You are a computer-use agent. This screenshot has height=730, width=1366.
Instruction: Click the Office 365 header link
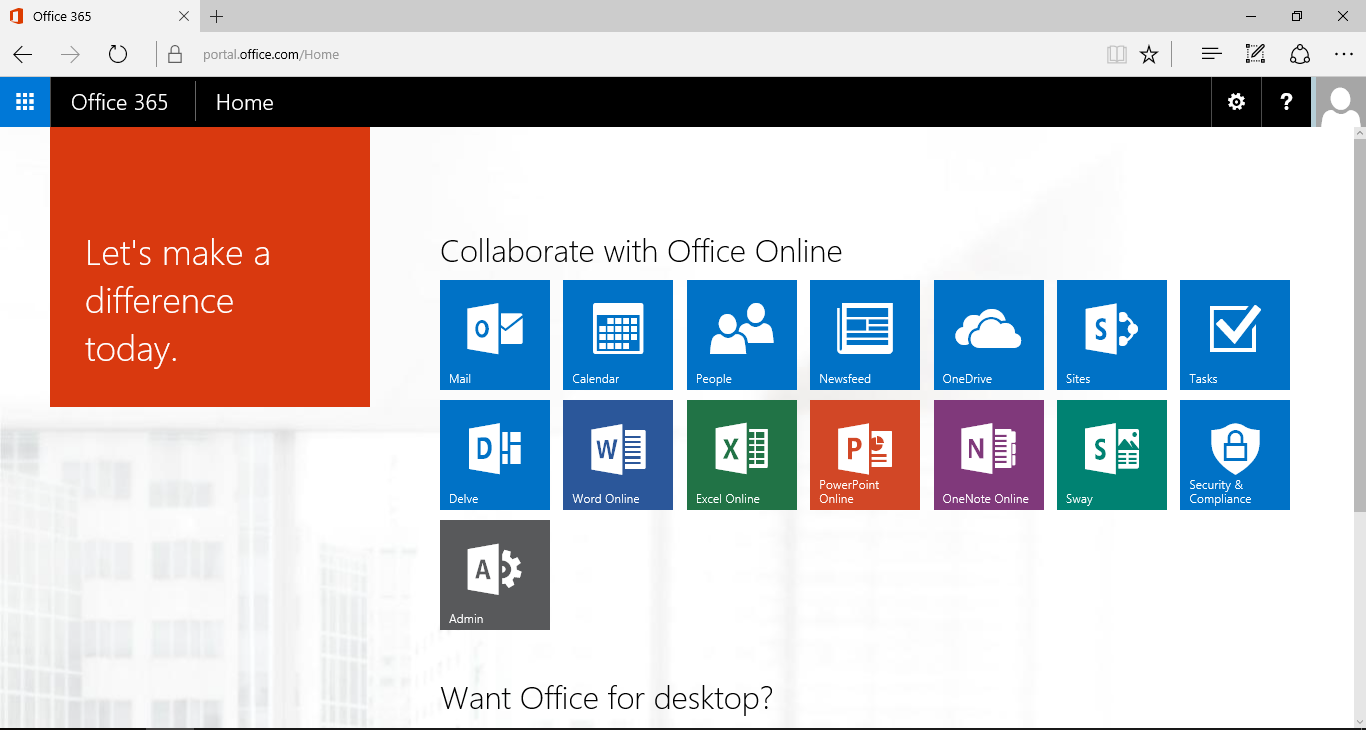tap(120, 102)
